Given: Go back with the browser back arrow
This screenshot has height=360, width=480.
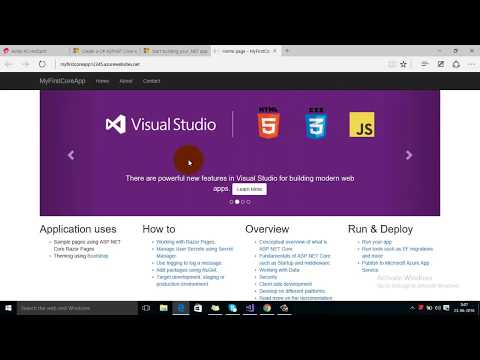Looking at the screenshot, I should point(9,64).
